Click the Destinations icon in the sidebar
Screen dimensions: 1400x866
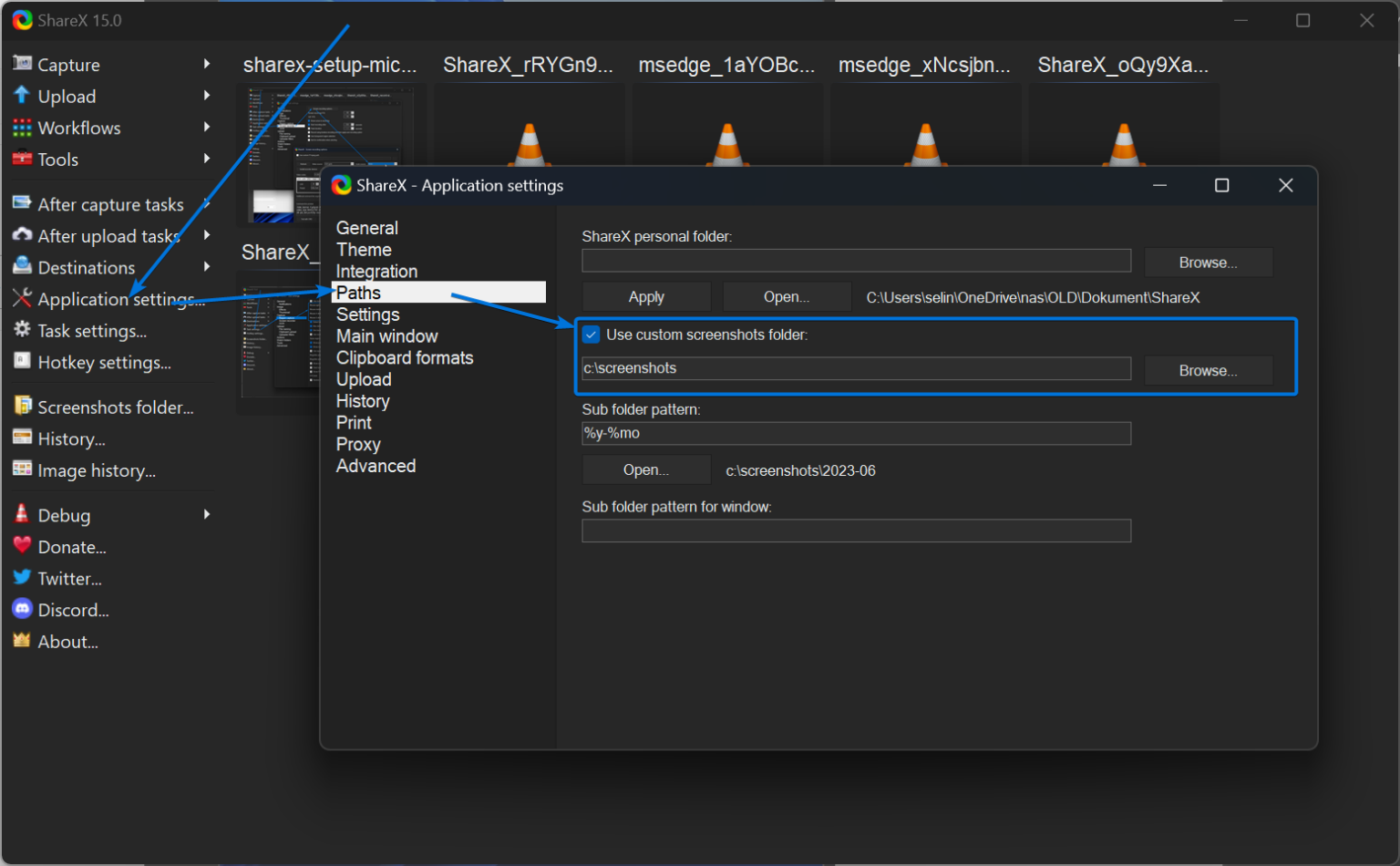[21, 267]
